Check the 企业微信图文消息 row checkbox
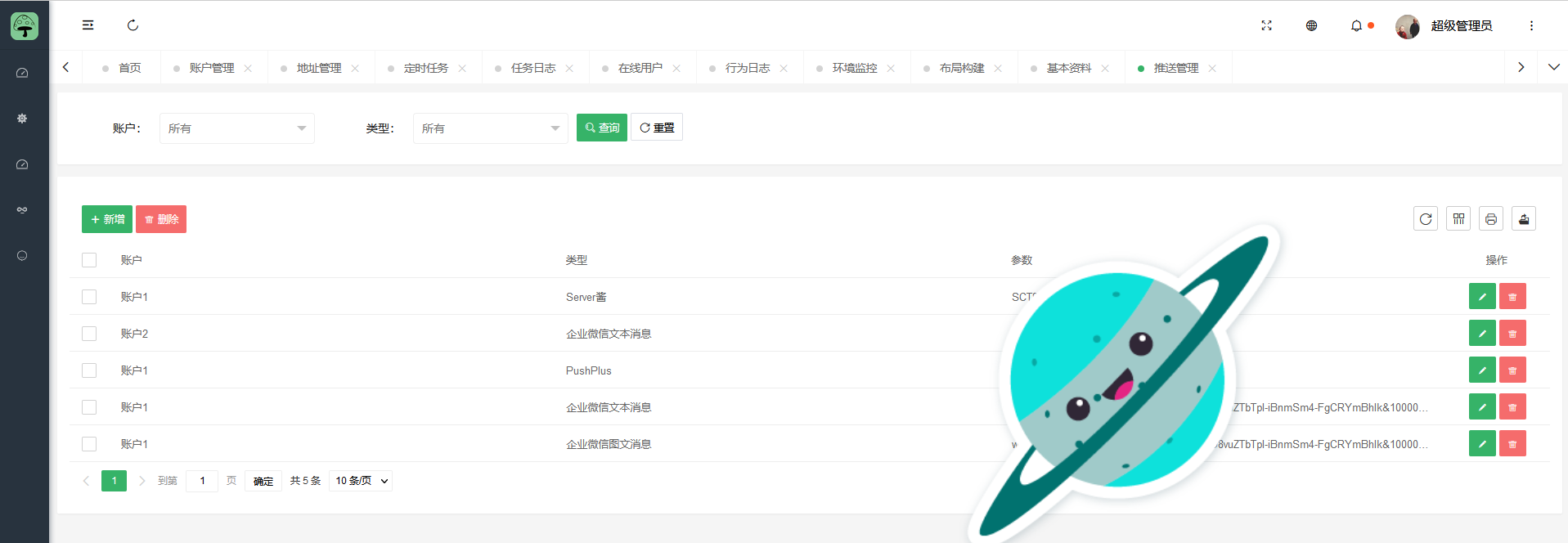 click(89, 444)
